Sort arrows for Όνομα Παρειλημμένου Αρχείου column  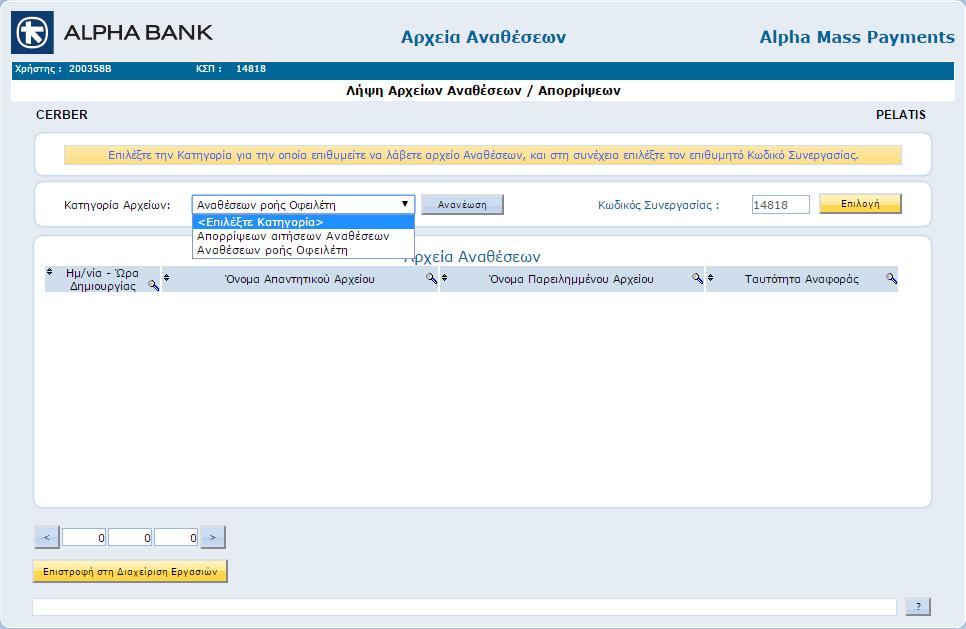click(444, 278)
